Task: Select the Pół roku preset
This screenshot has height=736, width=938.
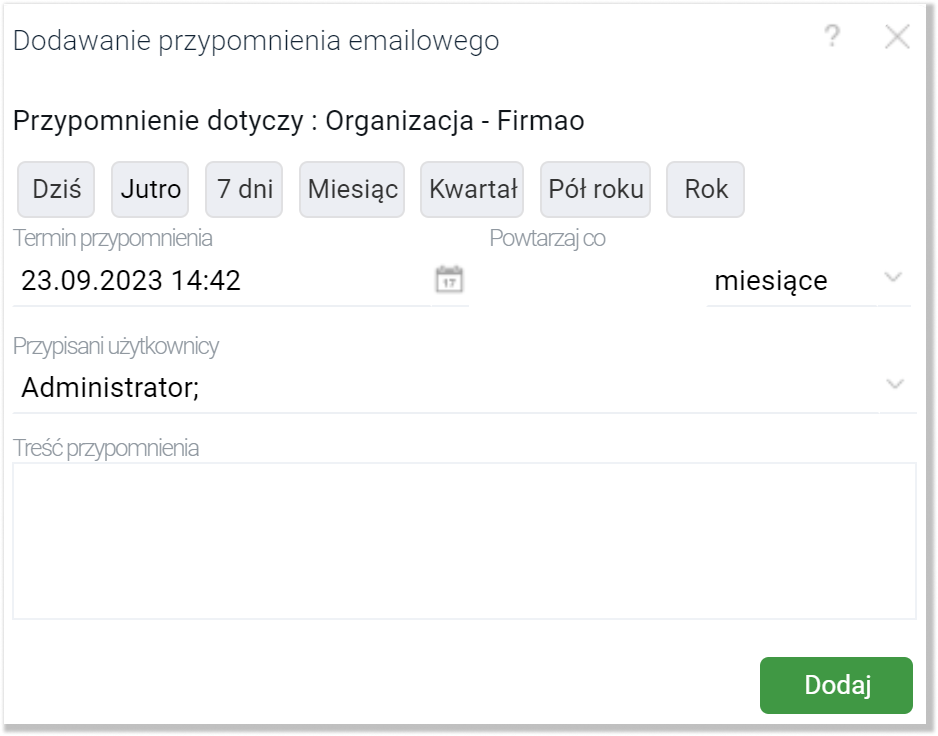Action: (596, 189)
